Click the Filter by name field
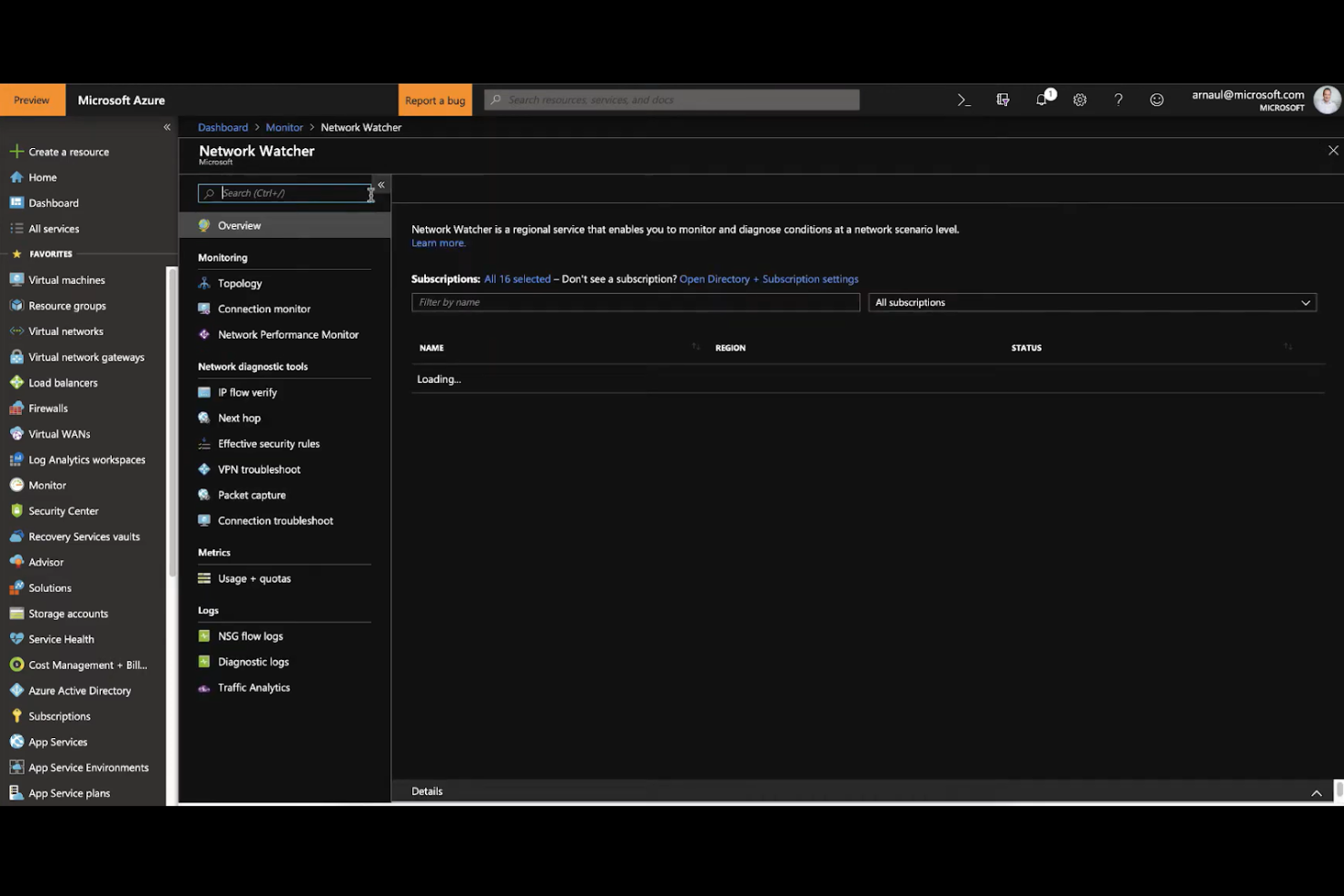The image size is (1344, 896). pyautogui.click(x=636, y=302)
